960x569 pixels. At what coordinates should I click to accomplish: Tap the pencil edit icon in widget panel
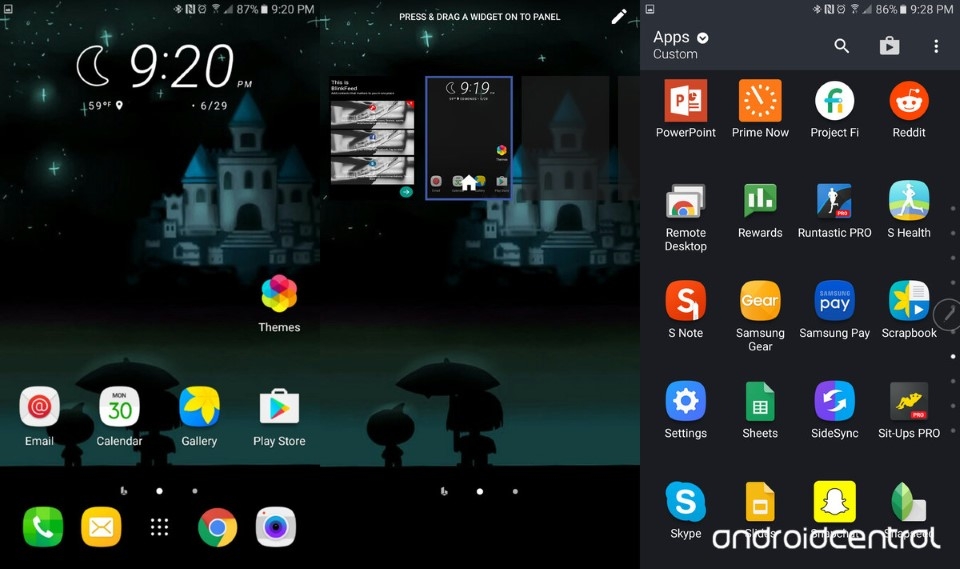(x=619, y=17)
